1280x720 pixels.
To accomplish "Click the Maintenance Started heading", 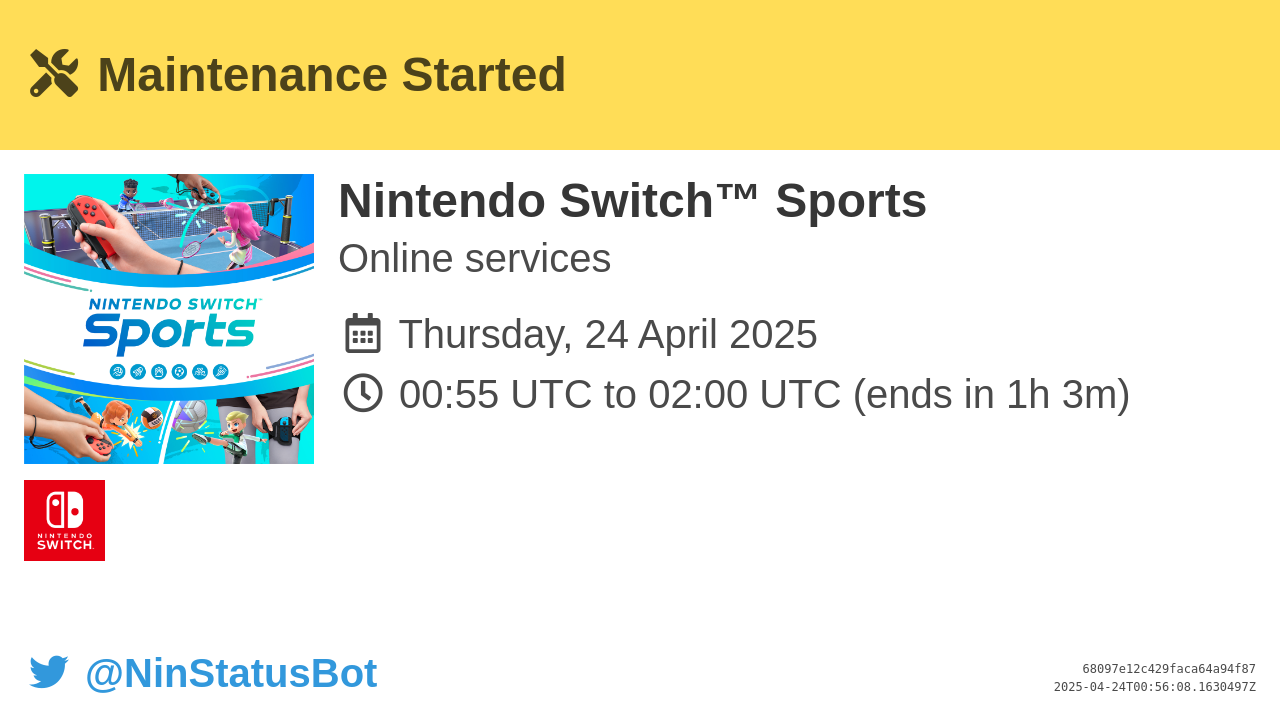I will [332, 75].
